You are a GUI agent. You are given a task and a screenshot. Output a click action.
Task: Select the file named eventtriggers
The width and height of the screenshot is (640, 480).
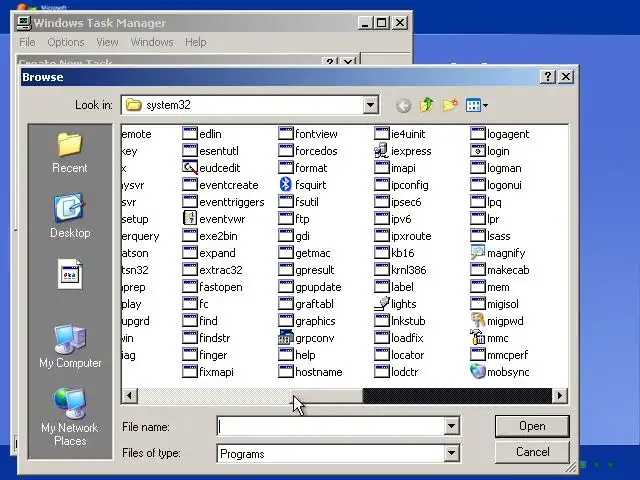click(232, 202)
